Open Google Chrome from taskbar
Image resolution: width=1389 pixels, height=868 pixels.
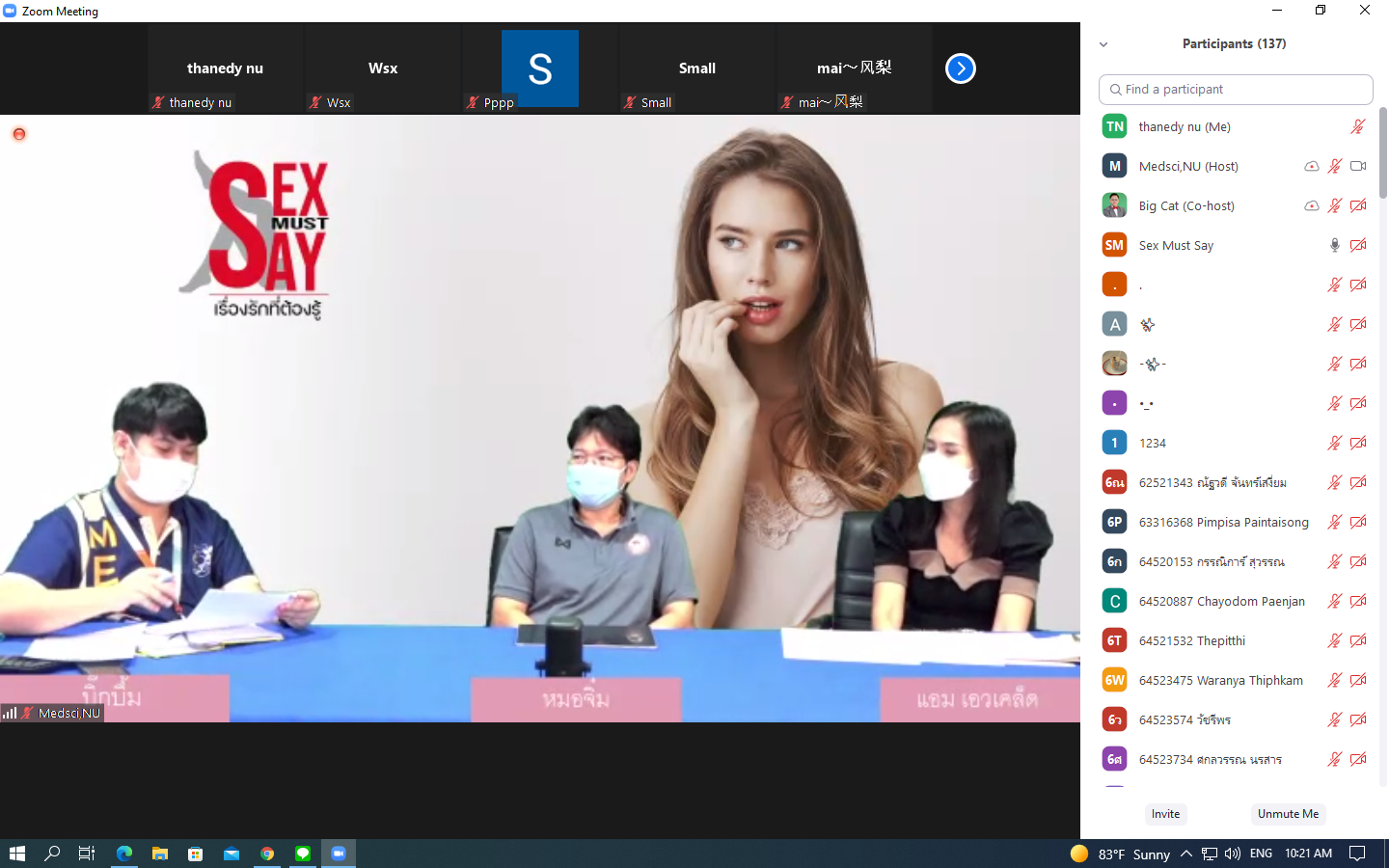click(x=267, y=854)
